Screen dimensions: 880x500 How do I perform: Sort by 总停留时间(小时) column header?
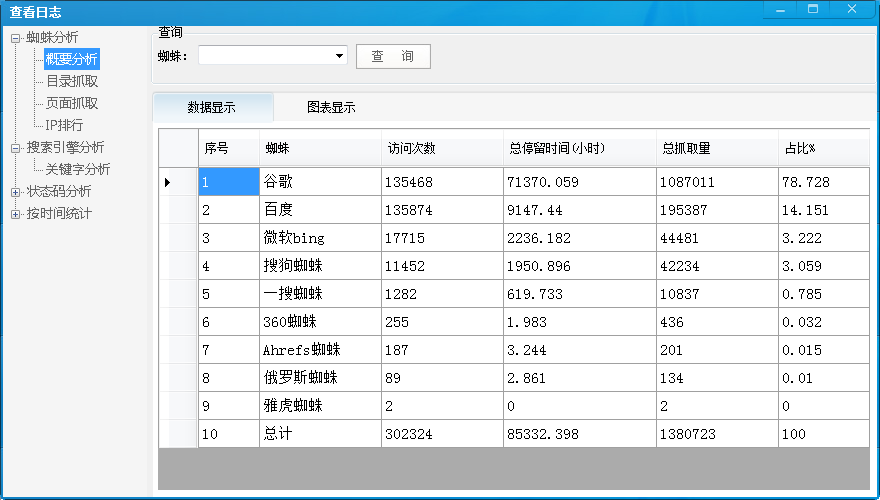(x=580, y=148)
